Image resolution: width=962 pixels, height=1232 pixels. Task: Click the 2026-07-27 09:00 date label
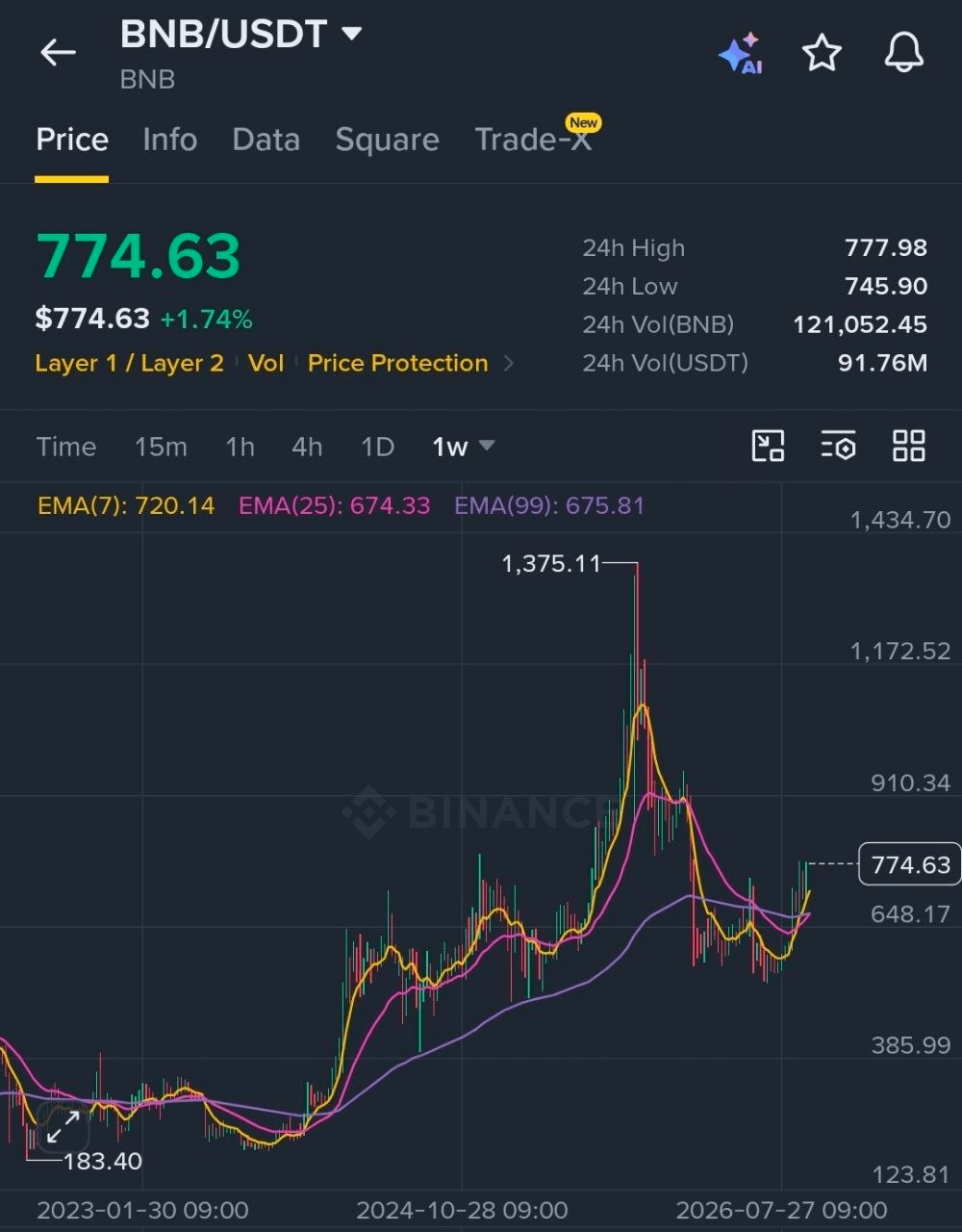click(x=781, y=1210)
